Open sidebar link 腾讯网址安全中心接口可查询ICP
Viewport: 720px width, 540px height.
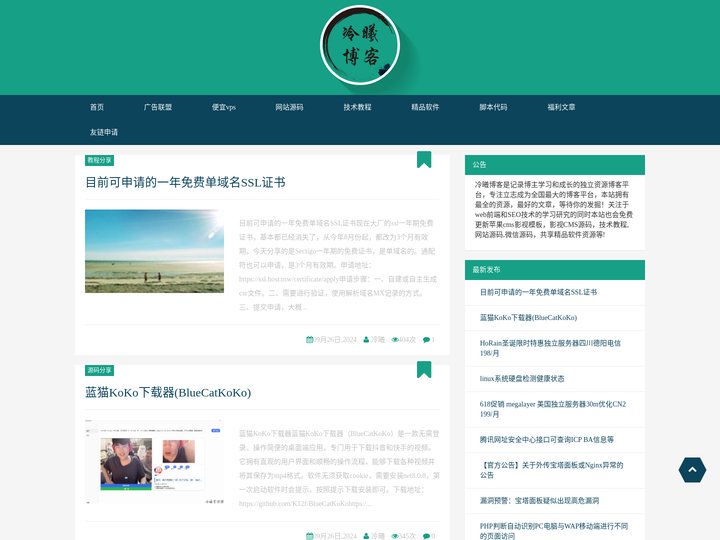546,439
